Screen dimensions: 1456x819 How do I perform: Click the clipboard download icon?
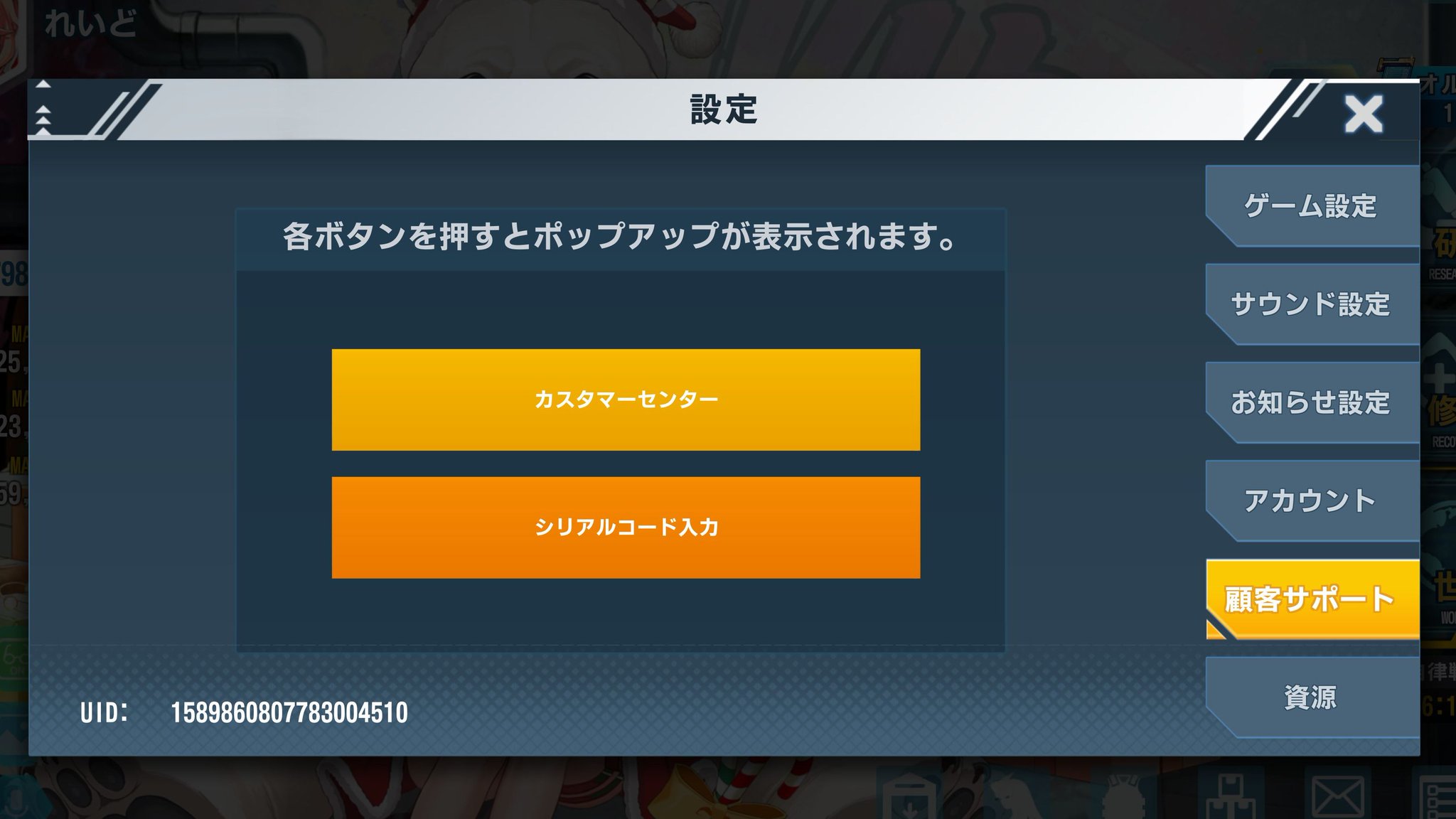tap(911, 798)
